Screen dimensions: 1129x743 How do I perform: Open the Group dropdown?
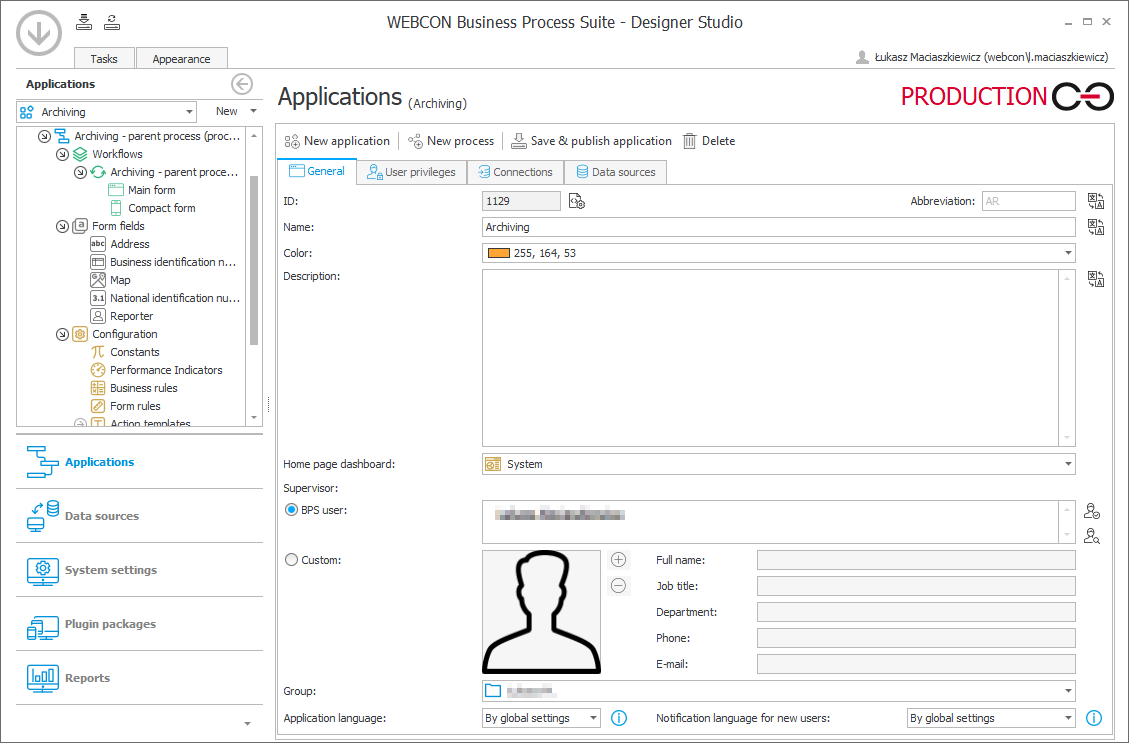[x=1068, y=691]
